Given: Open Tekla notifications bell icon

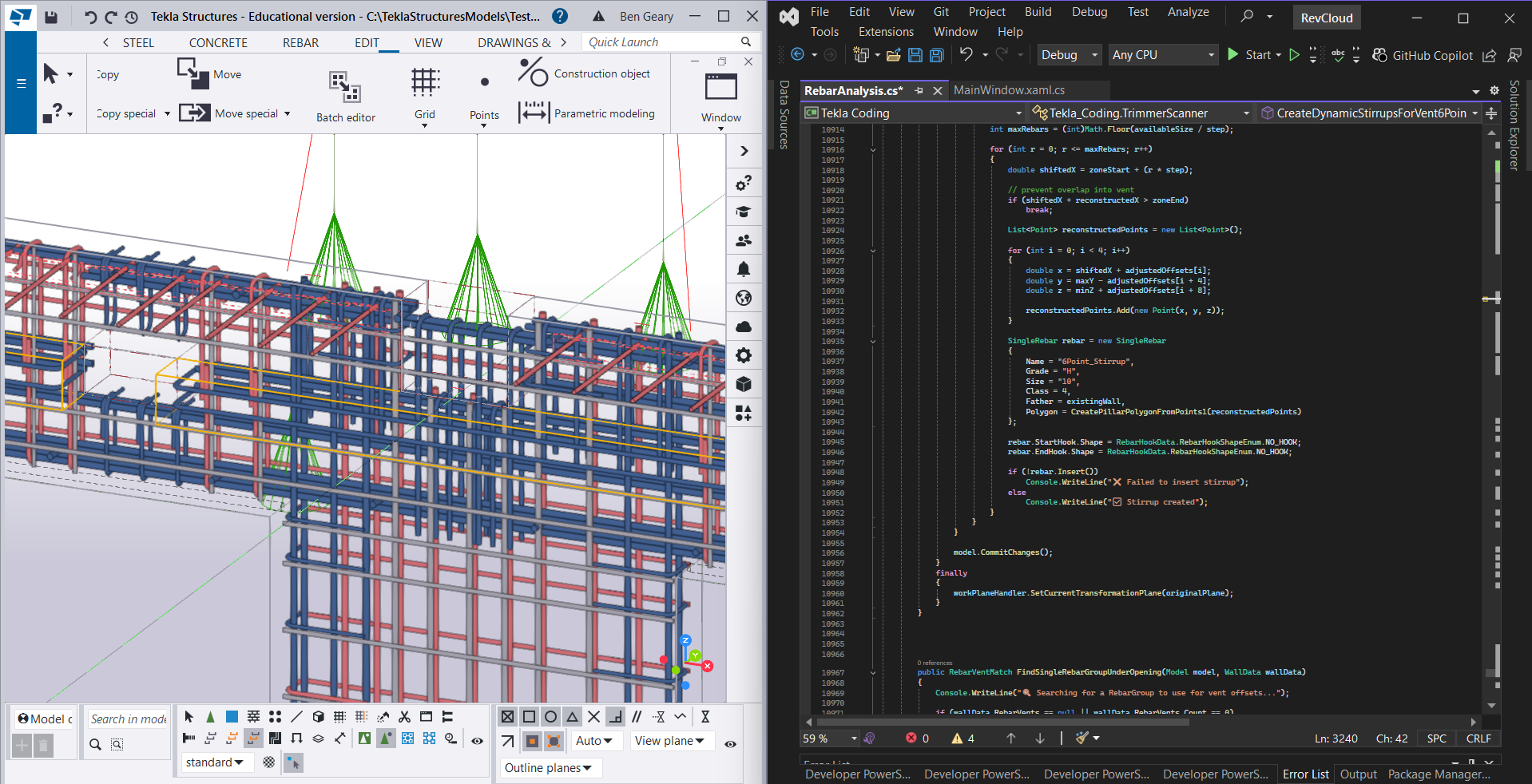Looking at the screenshot, I should click(744, 269).
